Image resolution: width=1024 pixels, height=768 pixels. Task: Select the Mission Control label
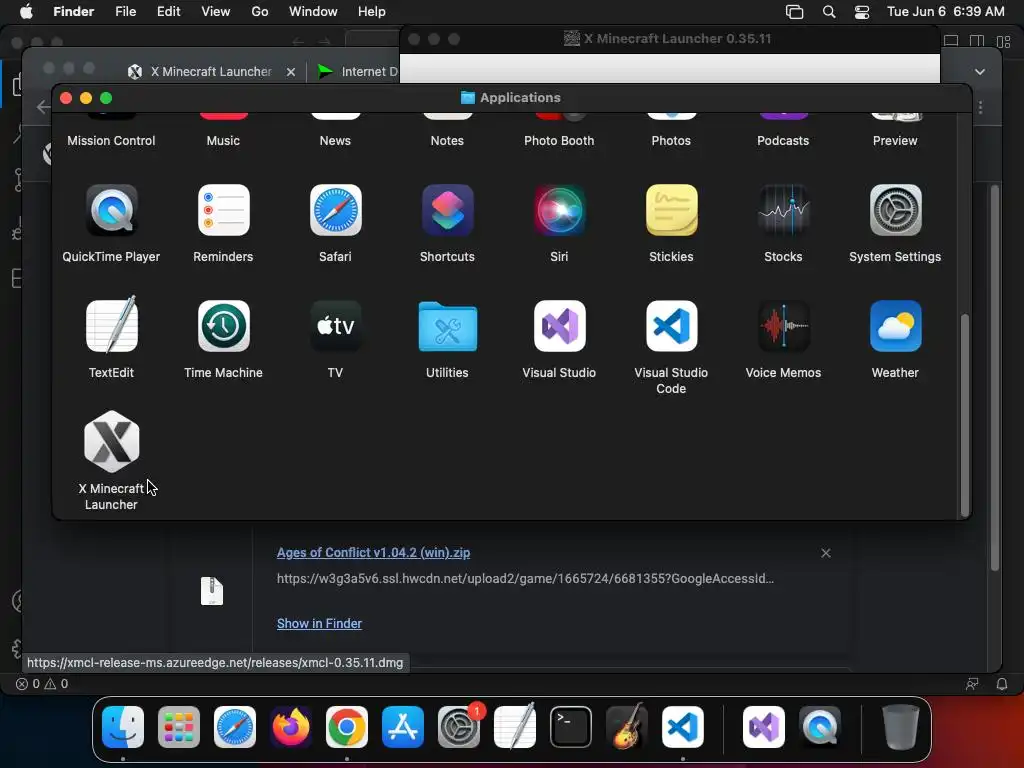click(111, 140)
